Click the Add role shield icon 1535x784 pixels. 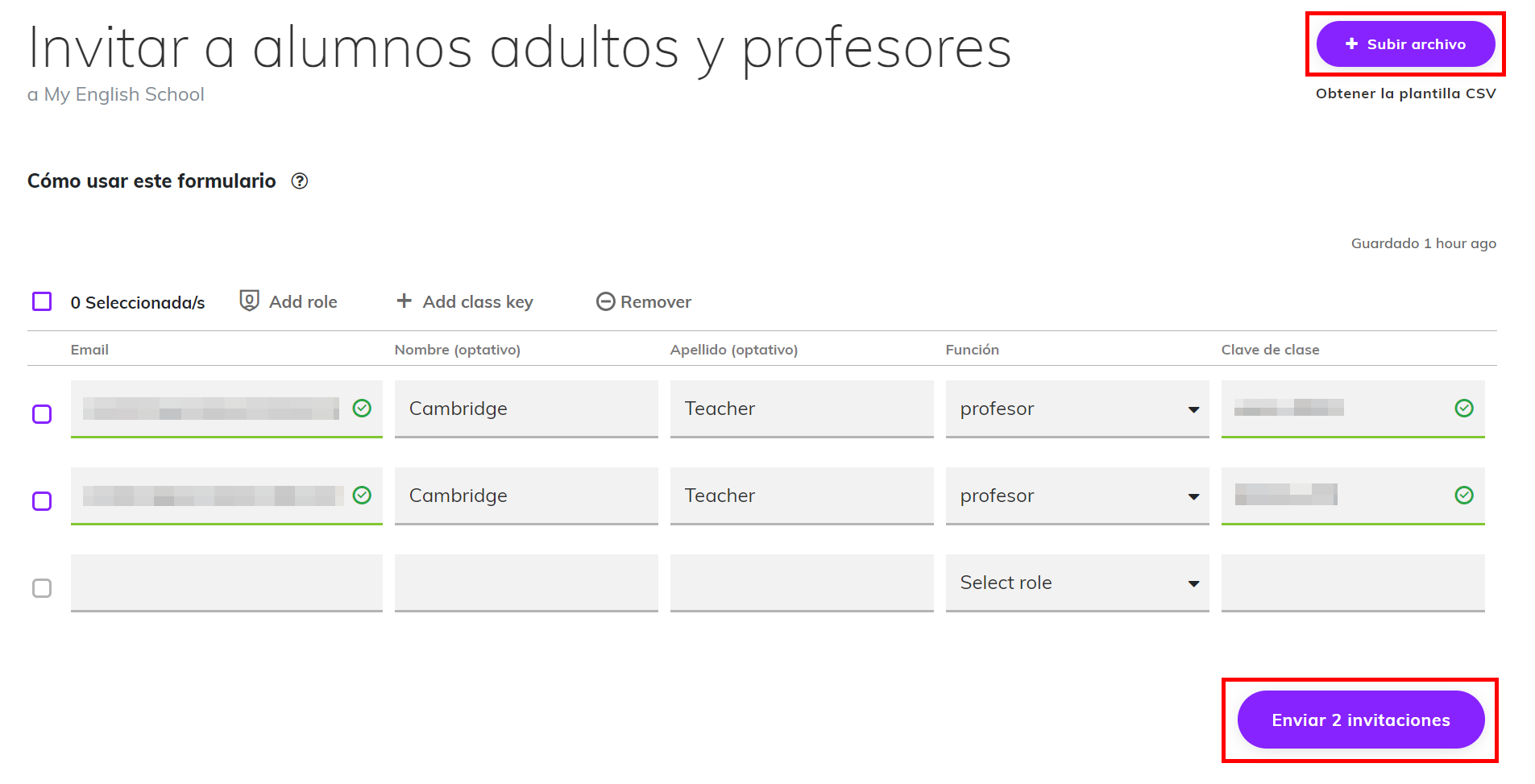click(250, 301)
